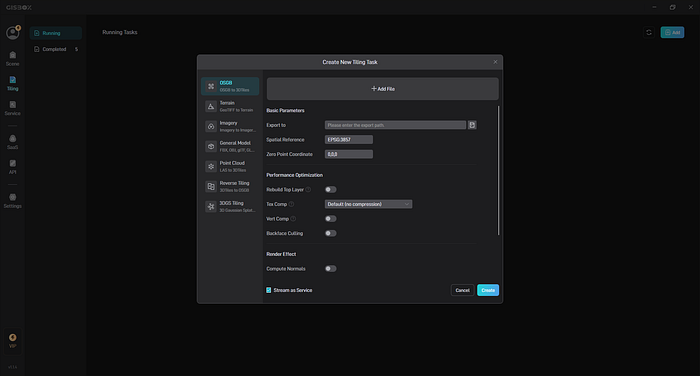Click the Create button
The height and width of the screenshot is (376, 700).
(x=488, y=290)
